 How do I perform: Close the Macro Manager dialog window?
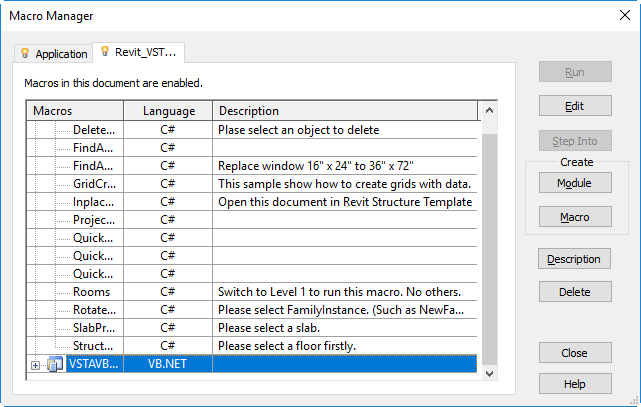pos(621,15)
